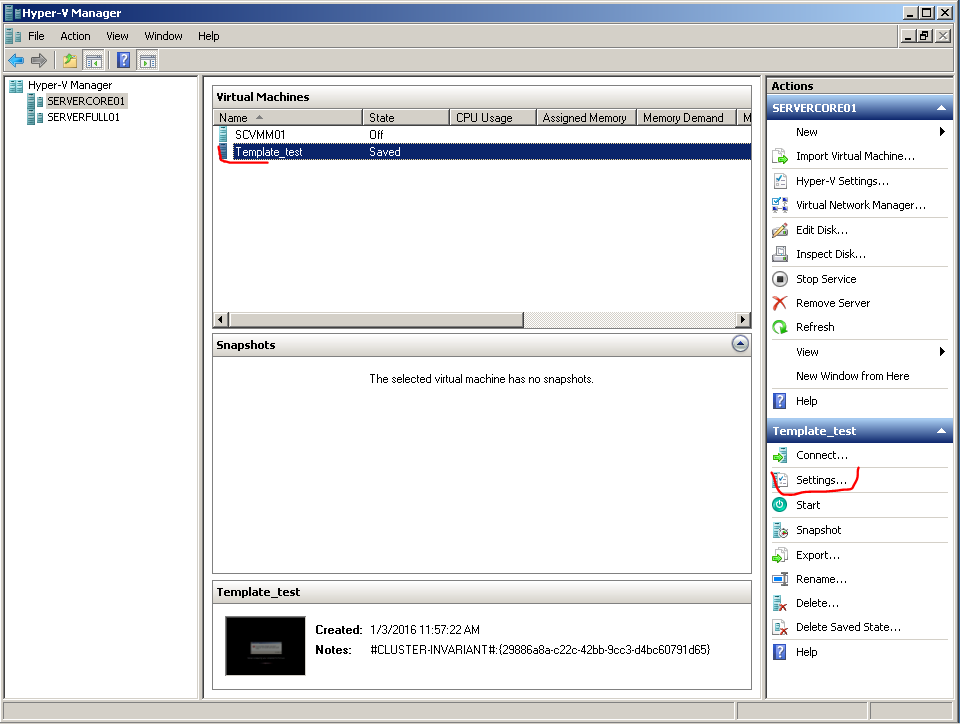
Task: Click the Virtual Network Manager icon
Action: (780, 205)
